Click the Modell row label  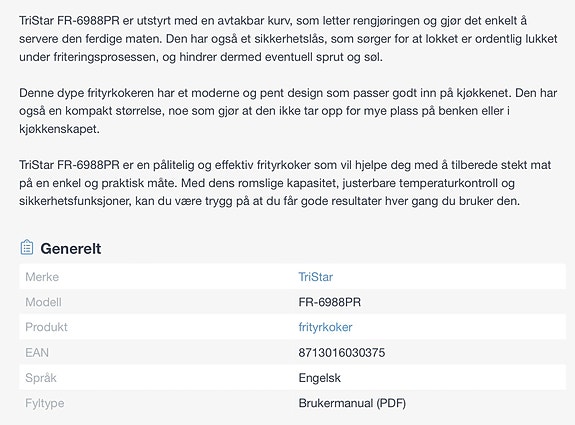(x=43, y=302)
